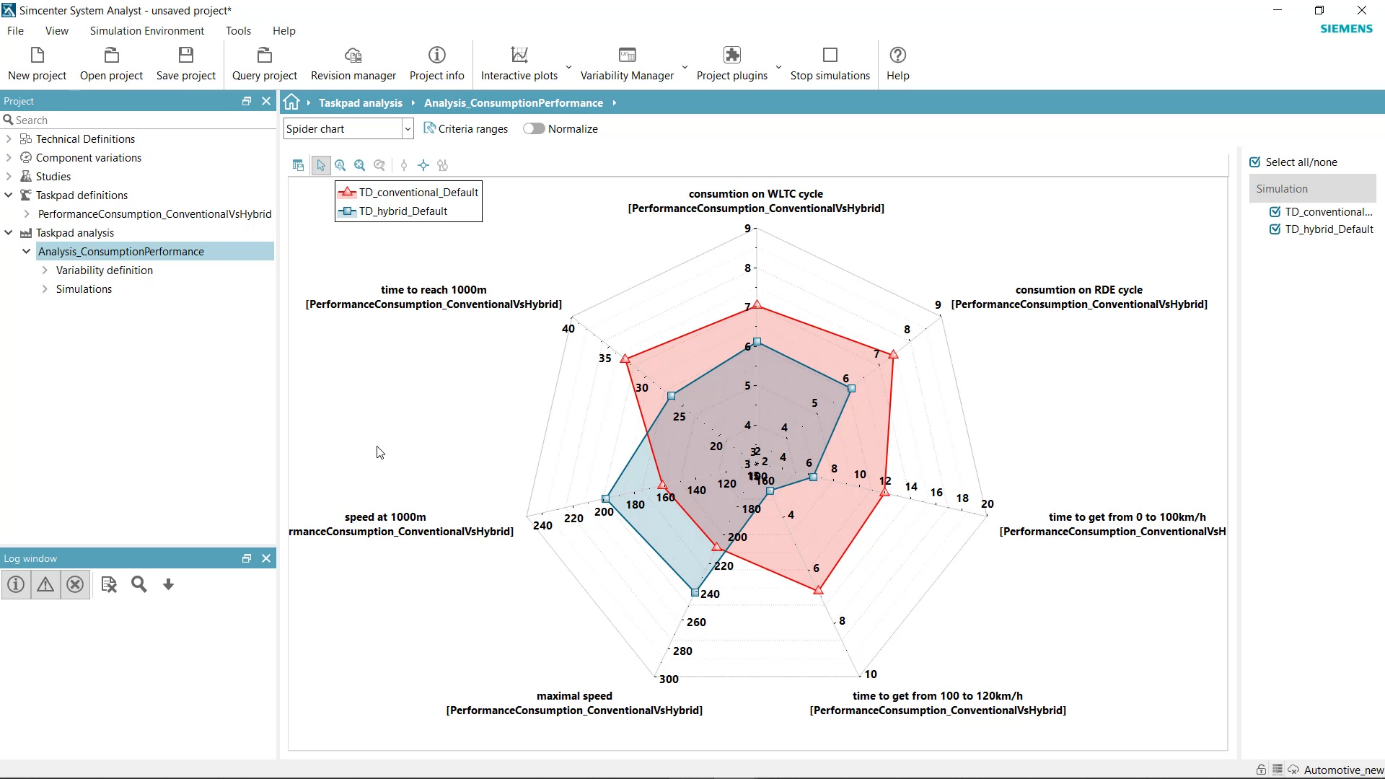Open the Variability Manager
Image resolution: width=1385 pixels, height=779 pixels.
(628, 62)
